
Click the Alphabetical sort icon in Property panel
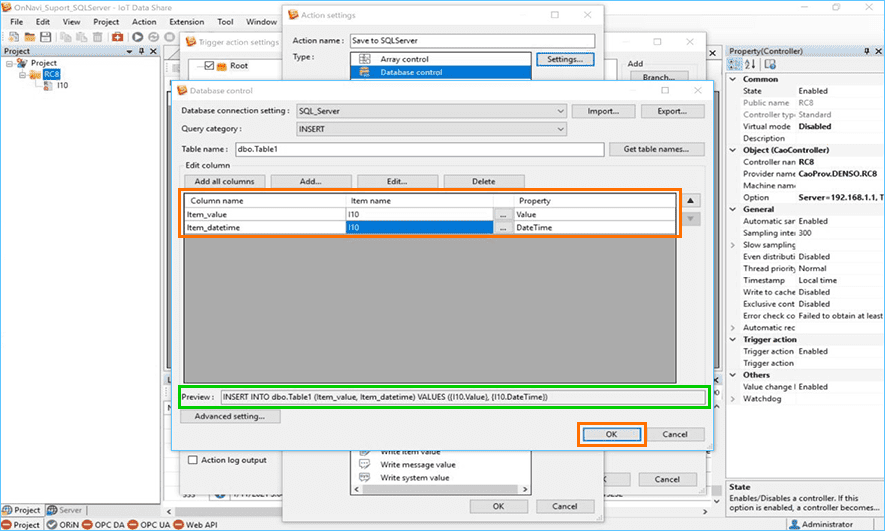pyautogui.click(x=750, y=64)
